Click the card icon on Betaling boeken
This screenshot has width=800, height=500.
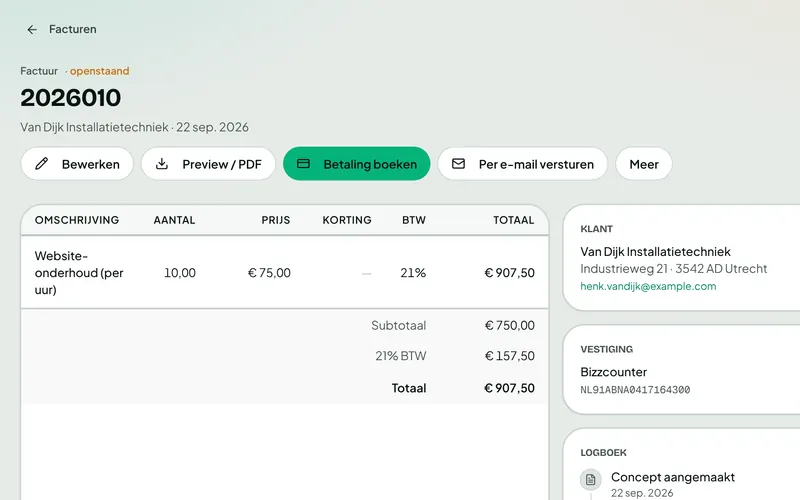[304, 164]
